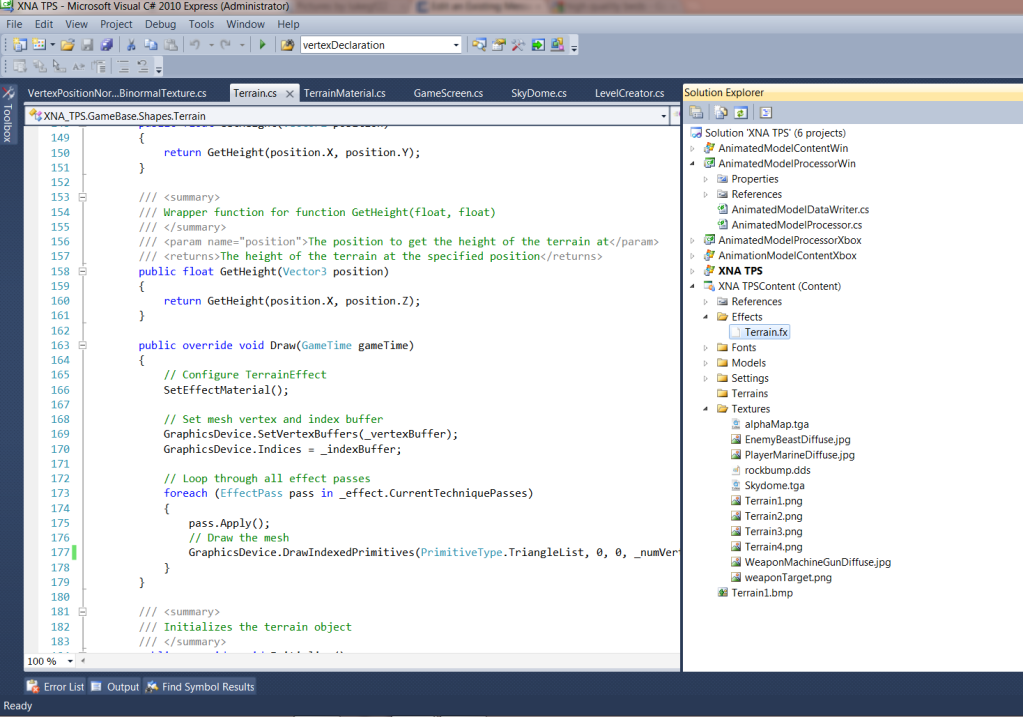The image size is (1023, 717).
Task: Click the Copy toolbar icon
Action: [x=151, y=45]
